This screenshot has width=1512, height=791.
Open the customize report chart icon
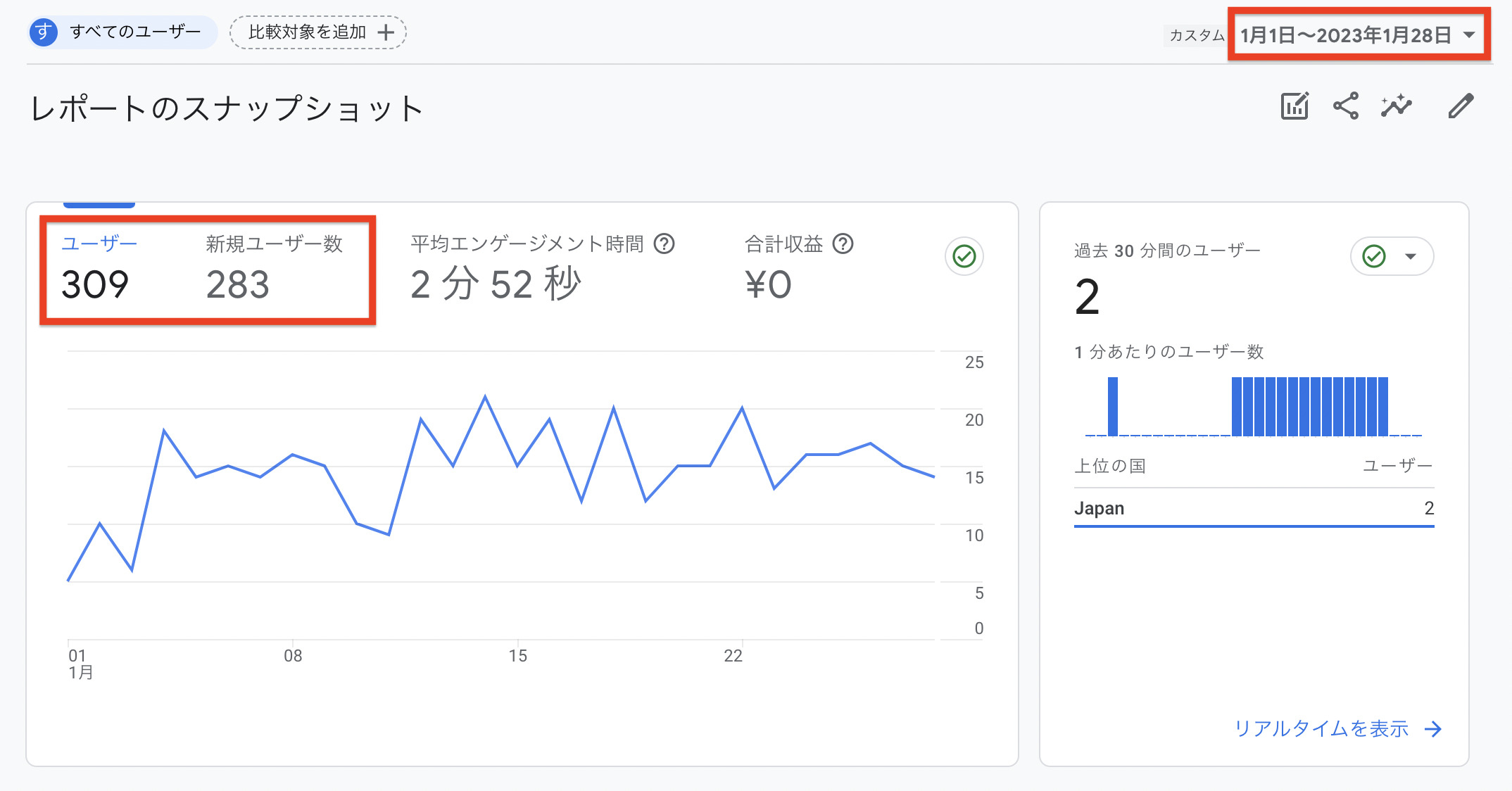point(1294,106)
